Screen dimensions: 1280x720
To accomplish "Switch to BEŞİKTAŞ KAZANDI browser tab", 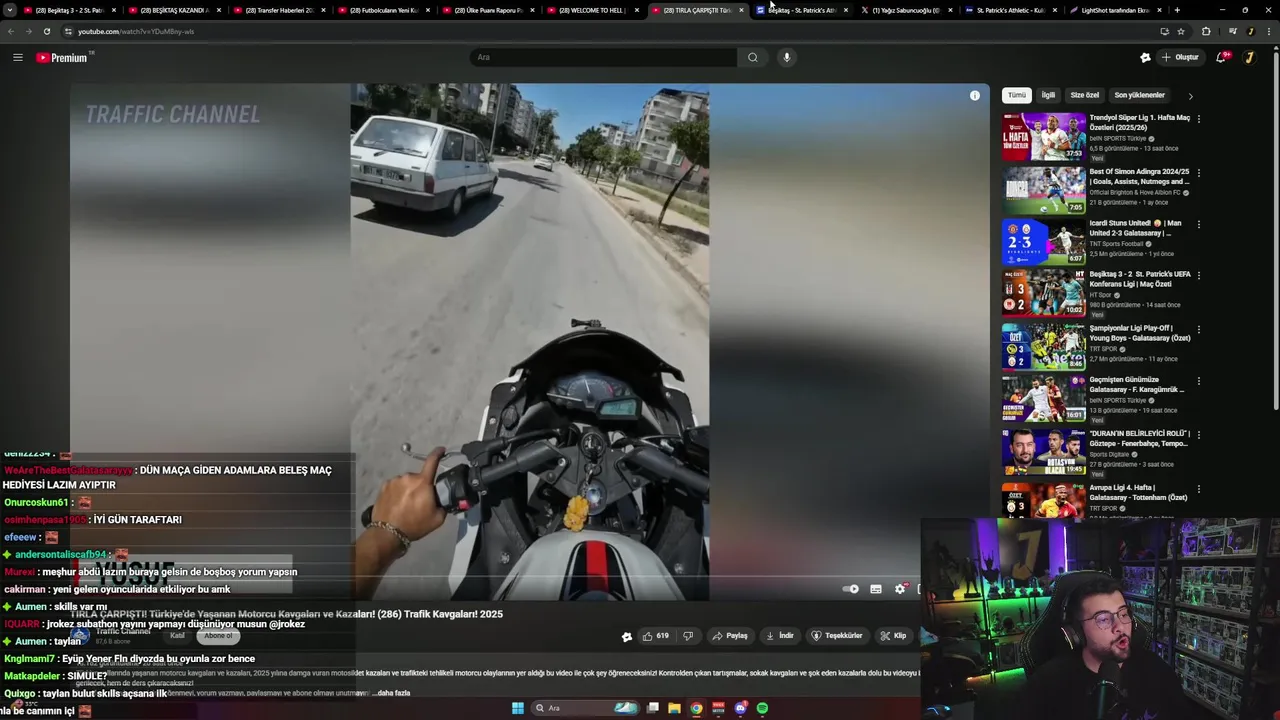I will pos(174,10).
